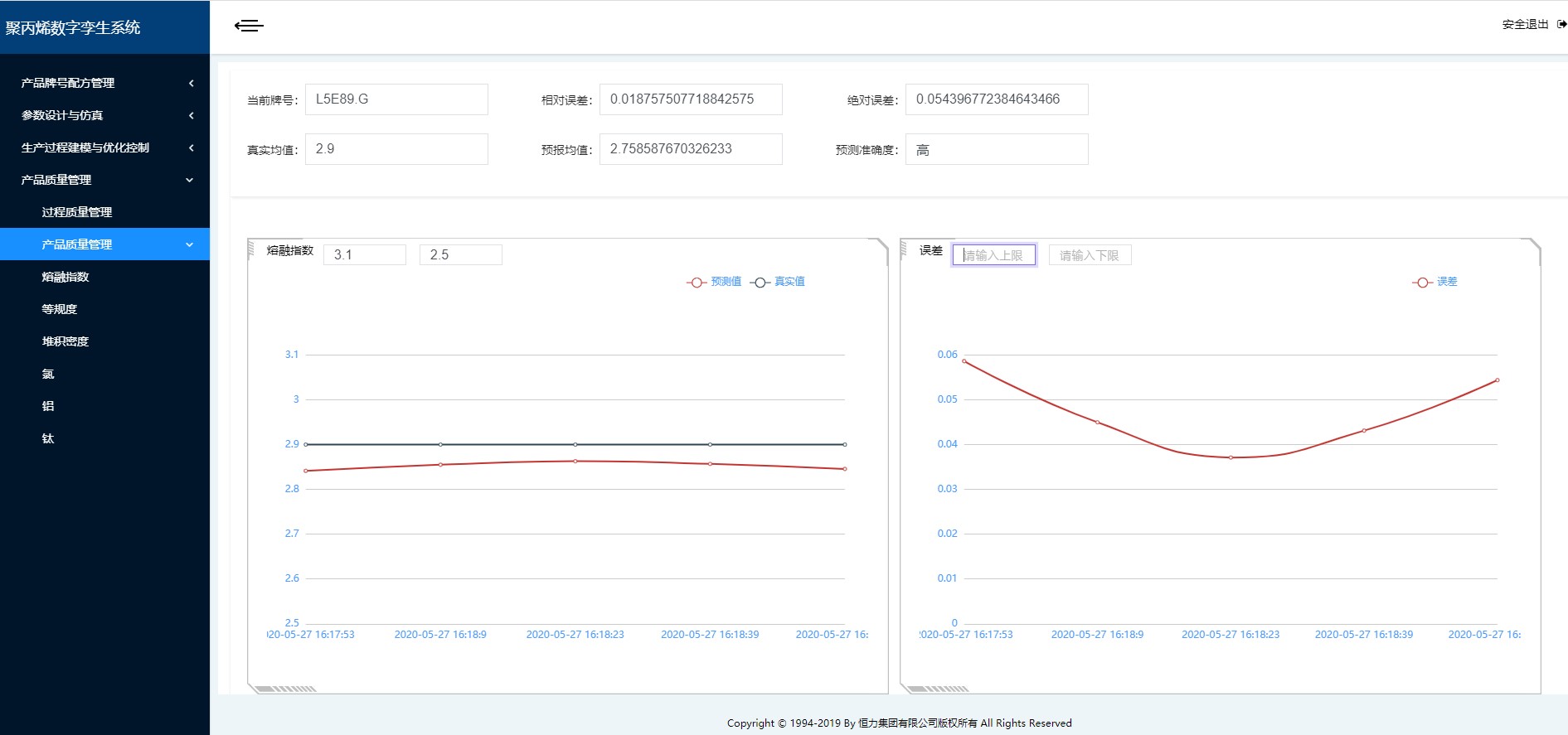
Task: Click the melt index upper limit 3.1 field
Action: click(x=365, y=255)
